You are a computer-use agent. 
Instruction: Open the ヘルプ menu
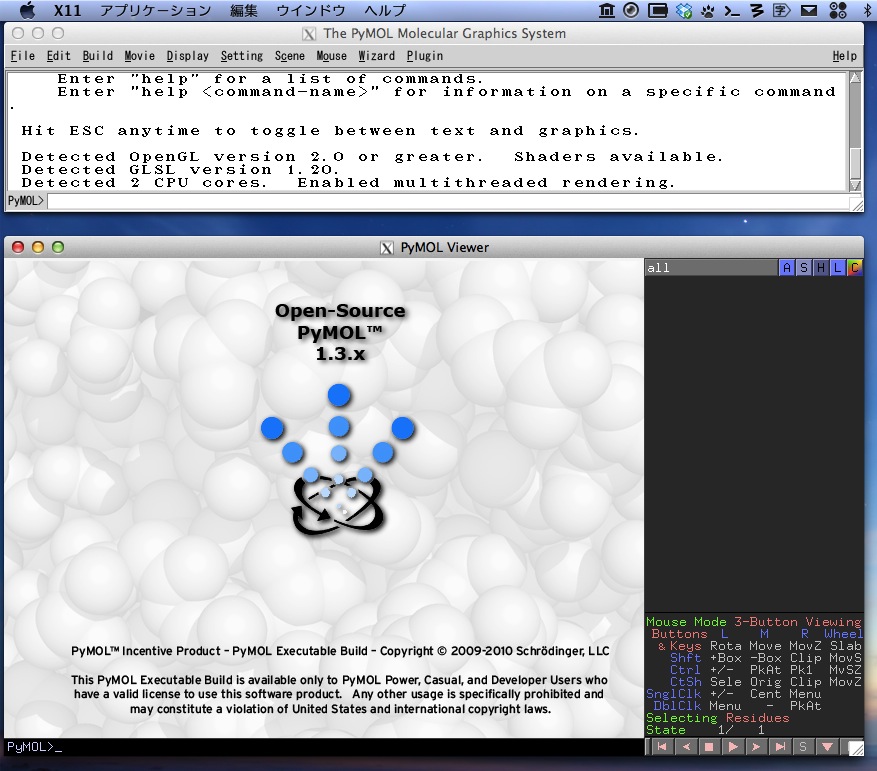[x=385, y=10]
